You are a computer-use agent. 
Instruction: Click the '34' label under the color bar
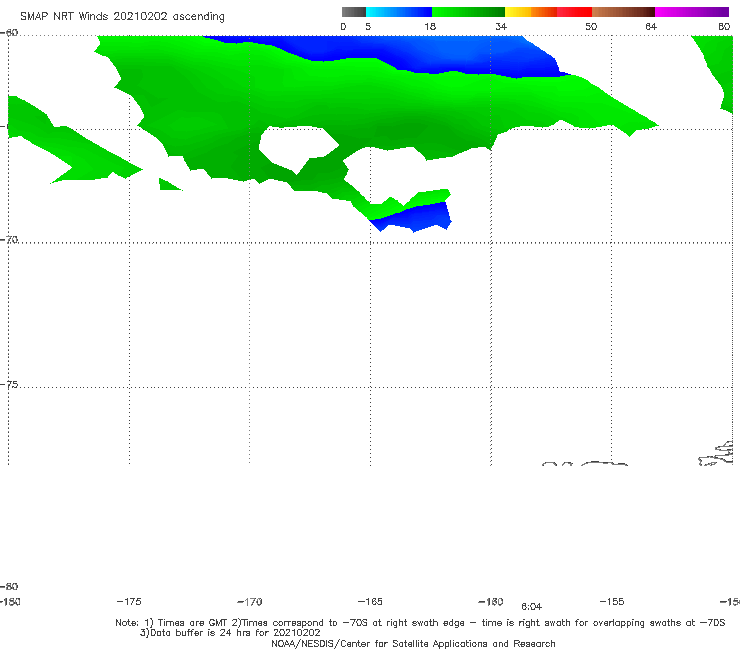click(501, 26)
